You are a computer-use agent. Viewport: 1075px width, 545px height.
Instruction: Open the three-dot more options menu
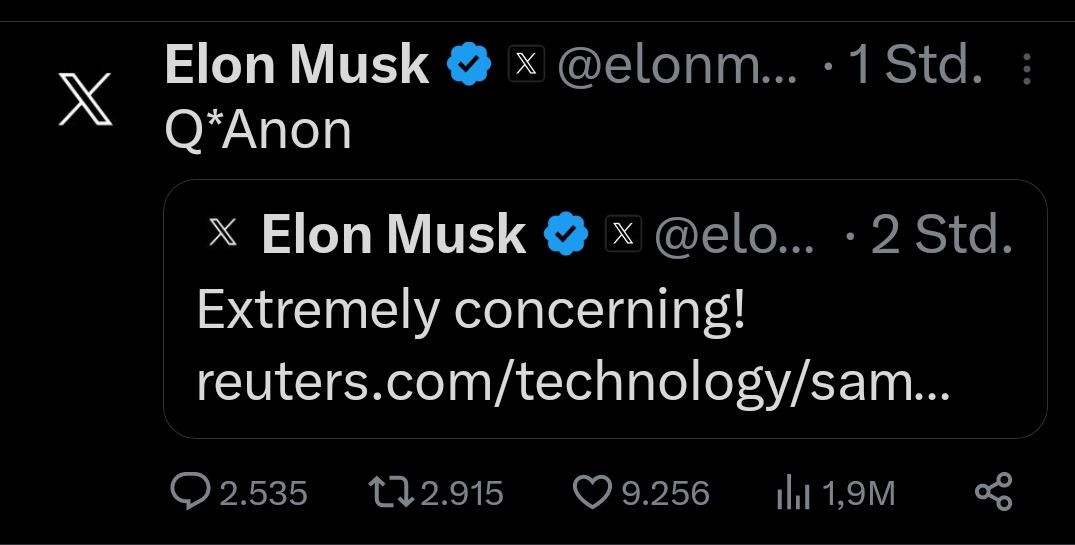[1028, 68]
